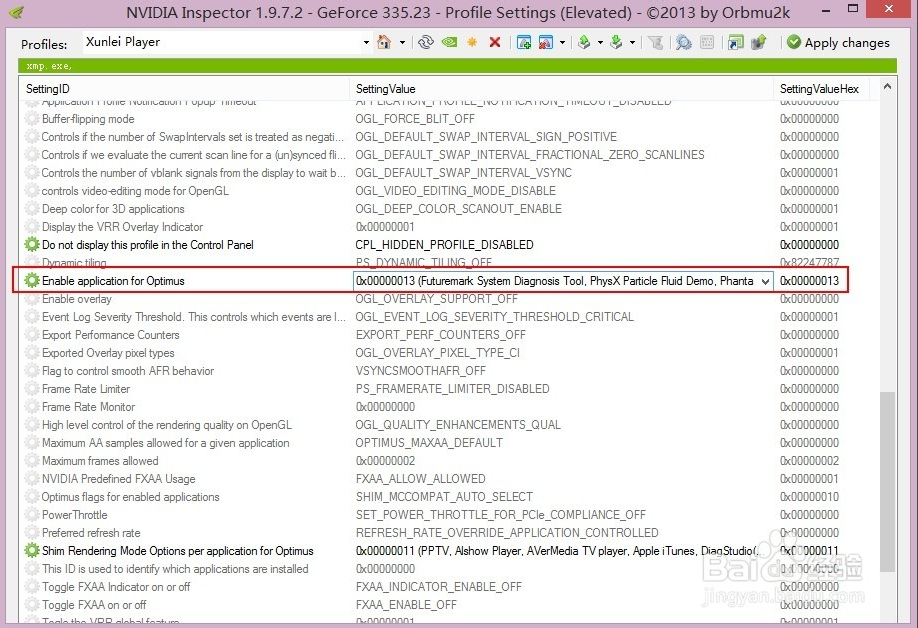The image size is (918, 628).
Task: Open Enable application for Optimus value dropdown
Action: pos(765,282)
